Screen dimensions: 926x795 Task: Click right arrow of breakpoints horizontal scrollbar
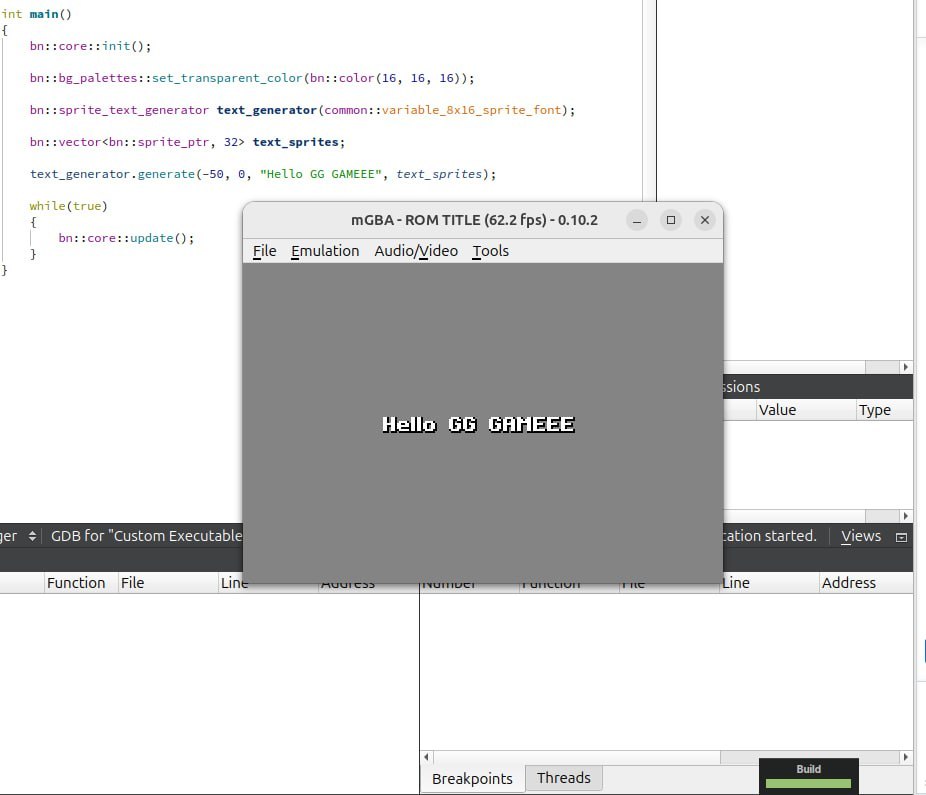point(906,757)
